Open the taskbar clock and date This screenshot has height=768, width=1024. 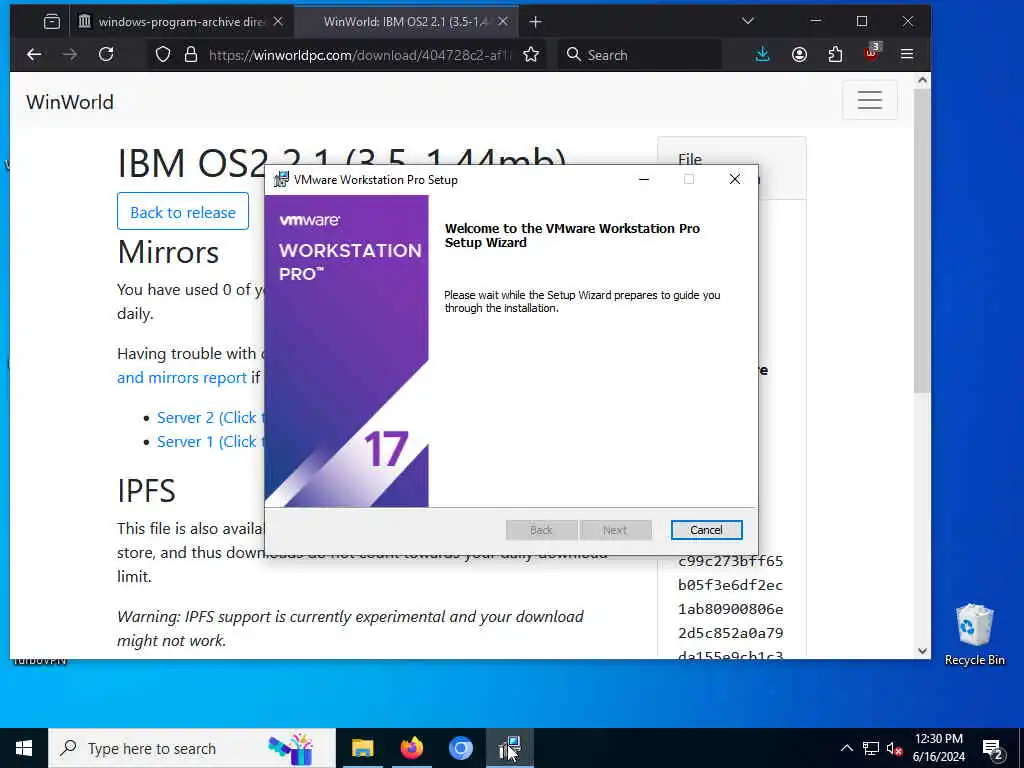pos(938,748)
